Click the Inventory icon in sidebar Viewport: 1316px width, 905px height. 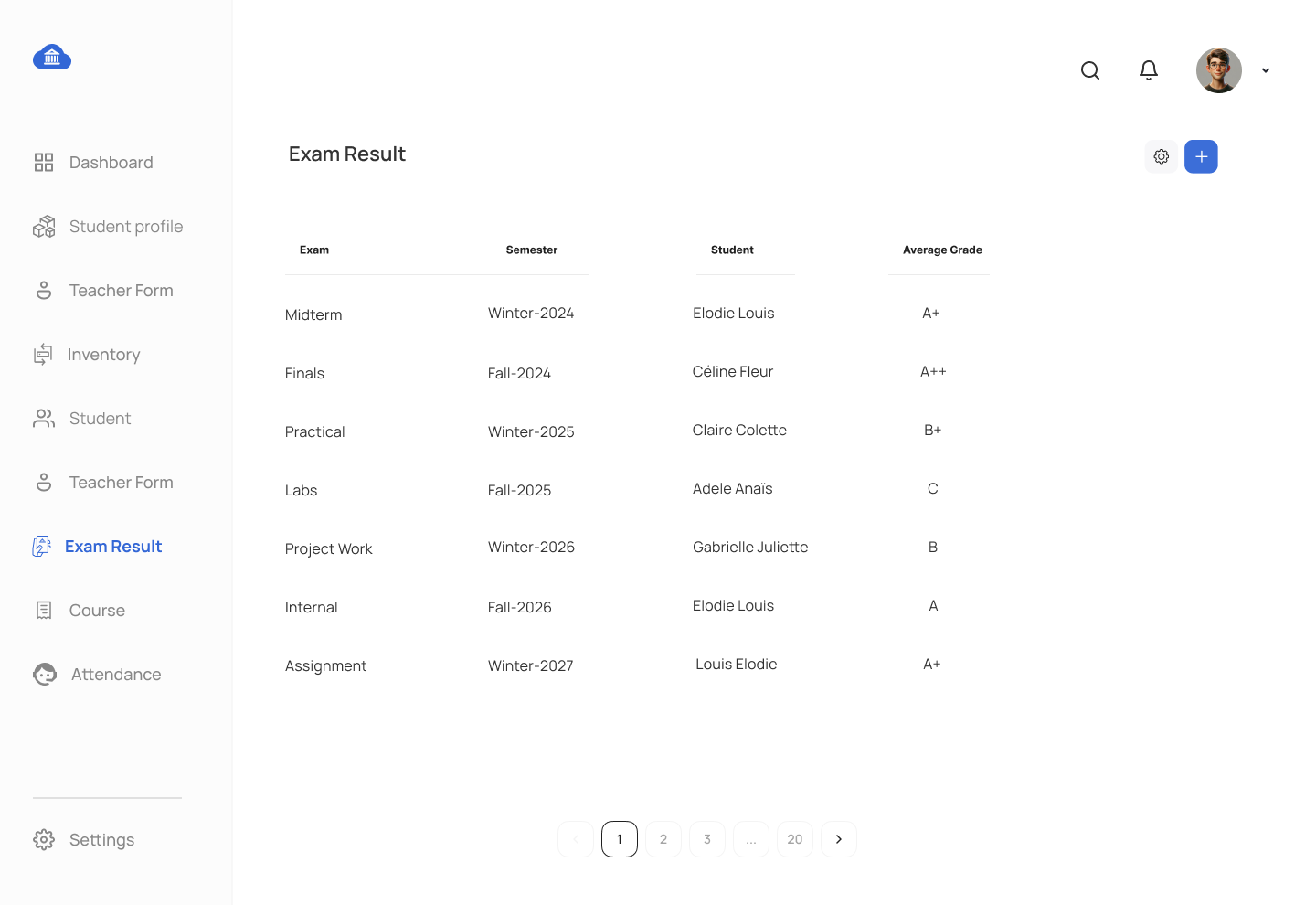click(43, 355)
